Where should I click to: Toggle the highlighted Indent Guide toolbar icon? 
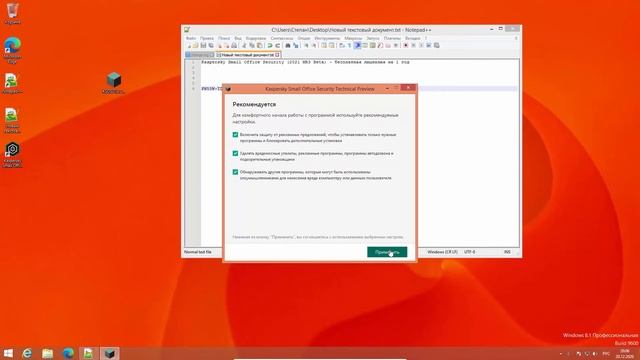click(x=357, y=45)
